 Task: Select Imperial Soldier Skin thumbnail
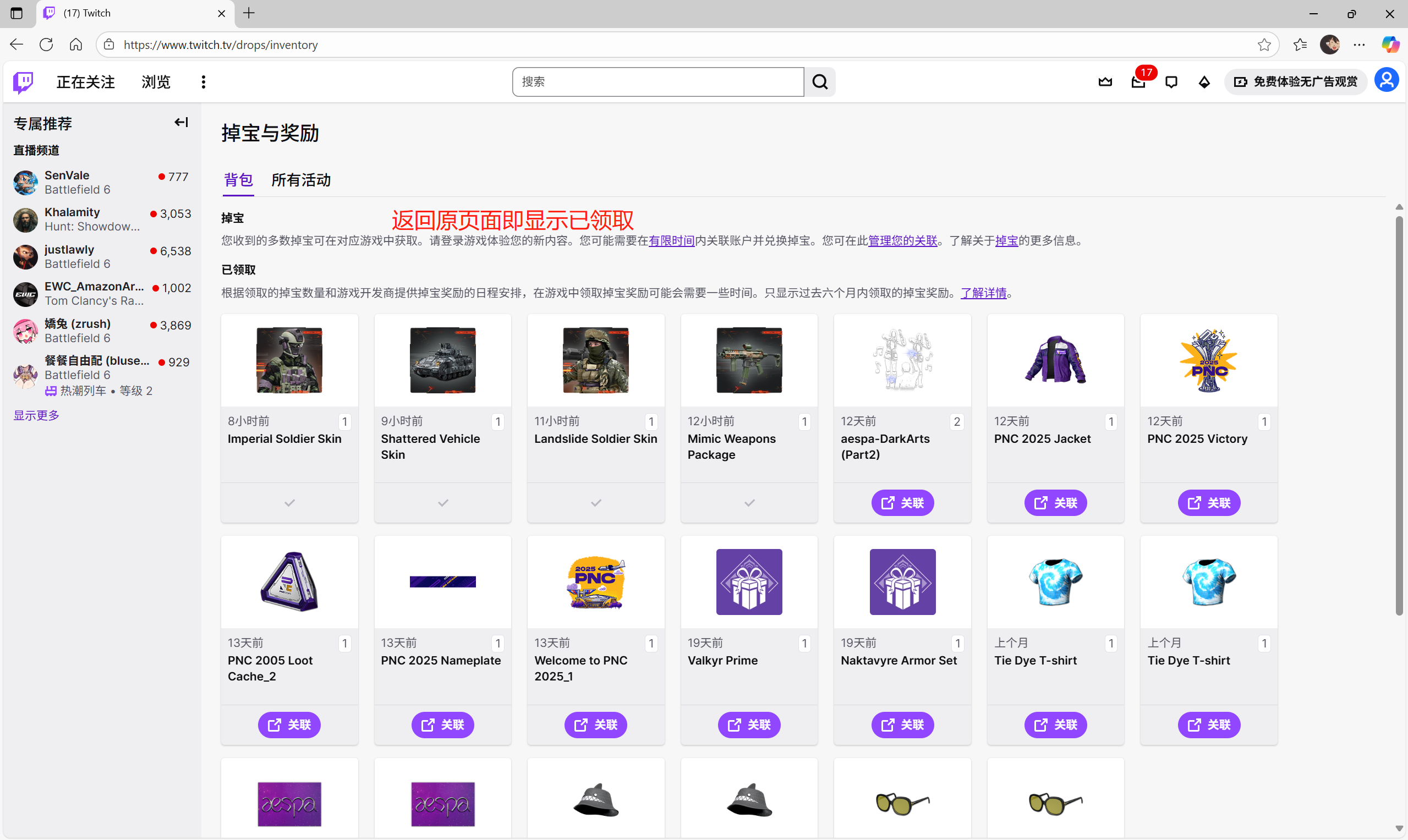tap(289, 360)
